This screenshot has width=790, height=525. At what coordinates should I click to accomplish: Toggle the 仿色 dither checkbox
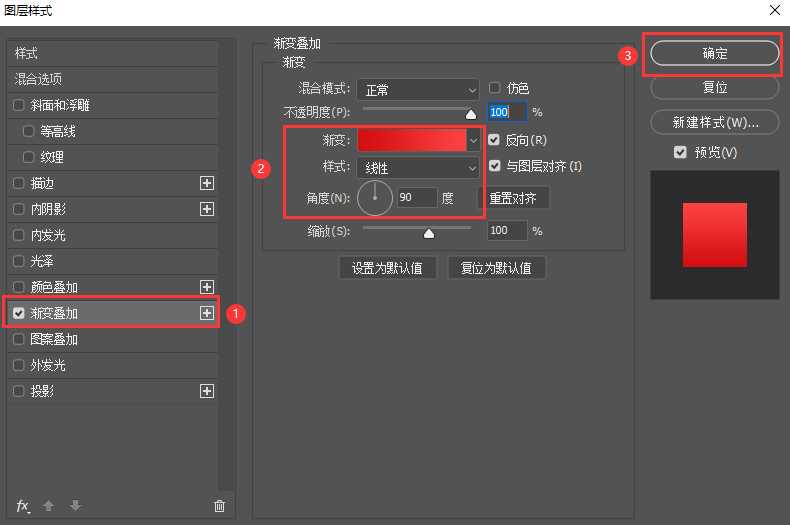point(494,88)
